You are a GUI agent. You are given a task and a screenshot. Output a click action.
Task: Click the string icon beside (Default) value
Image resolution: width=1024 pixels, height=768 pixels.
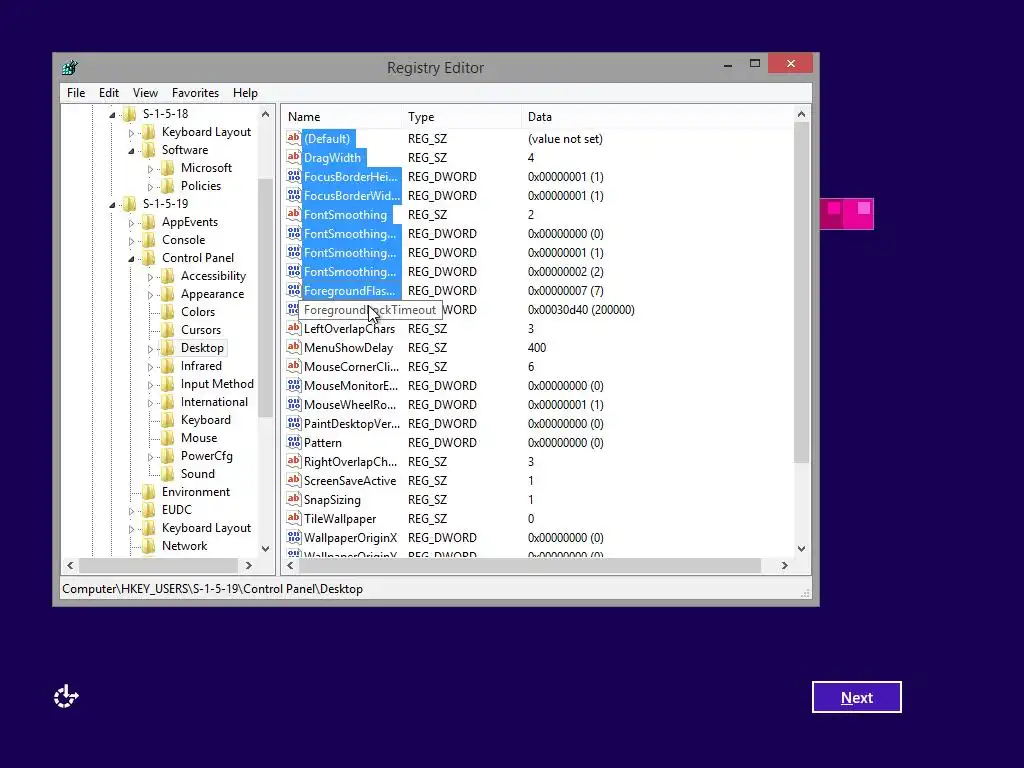[294, 138]
